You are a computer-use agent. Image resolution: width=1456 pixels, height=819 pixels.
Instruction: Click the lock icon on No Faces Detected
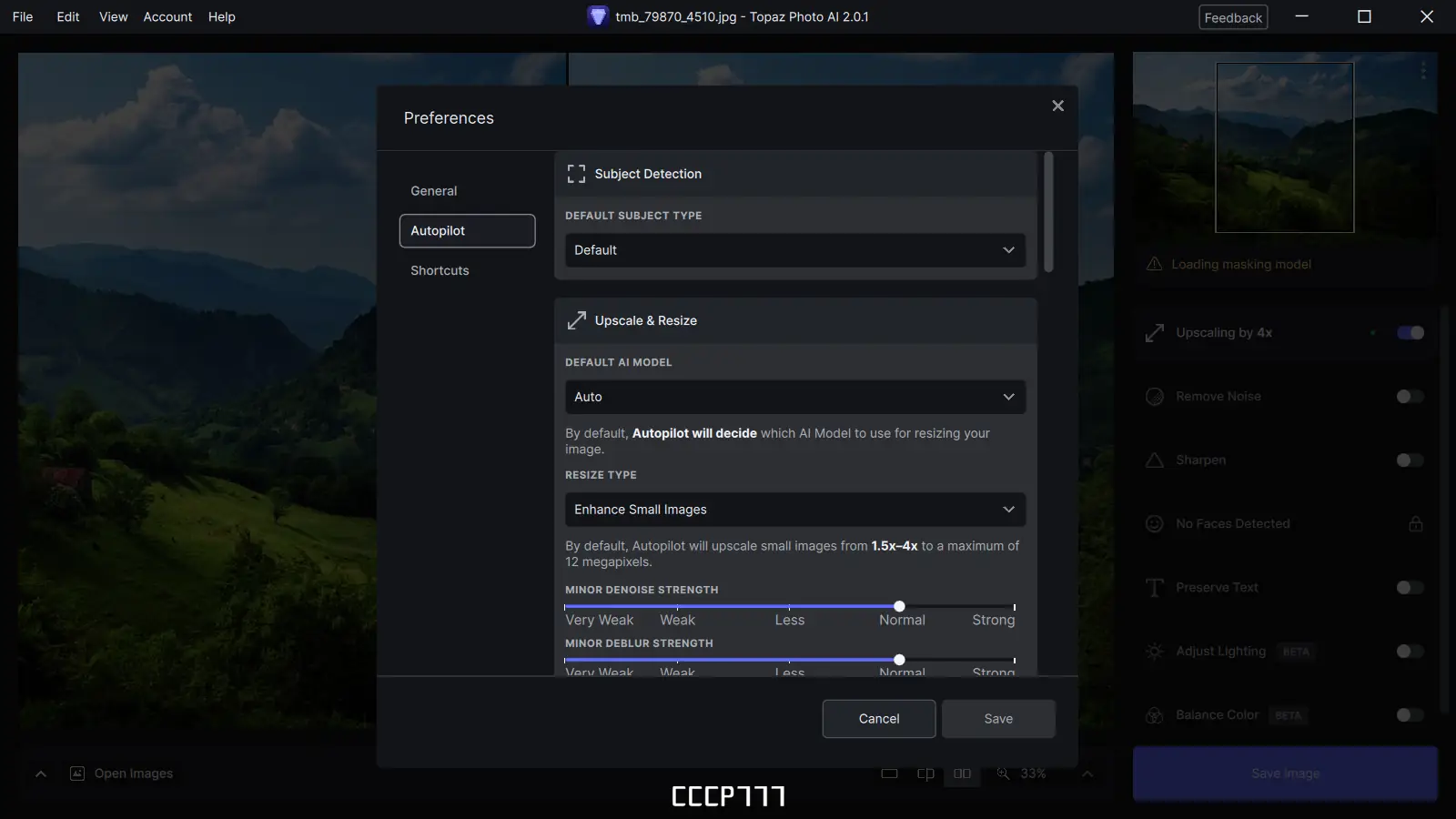(x=1416, y=524)
